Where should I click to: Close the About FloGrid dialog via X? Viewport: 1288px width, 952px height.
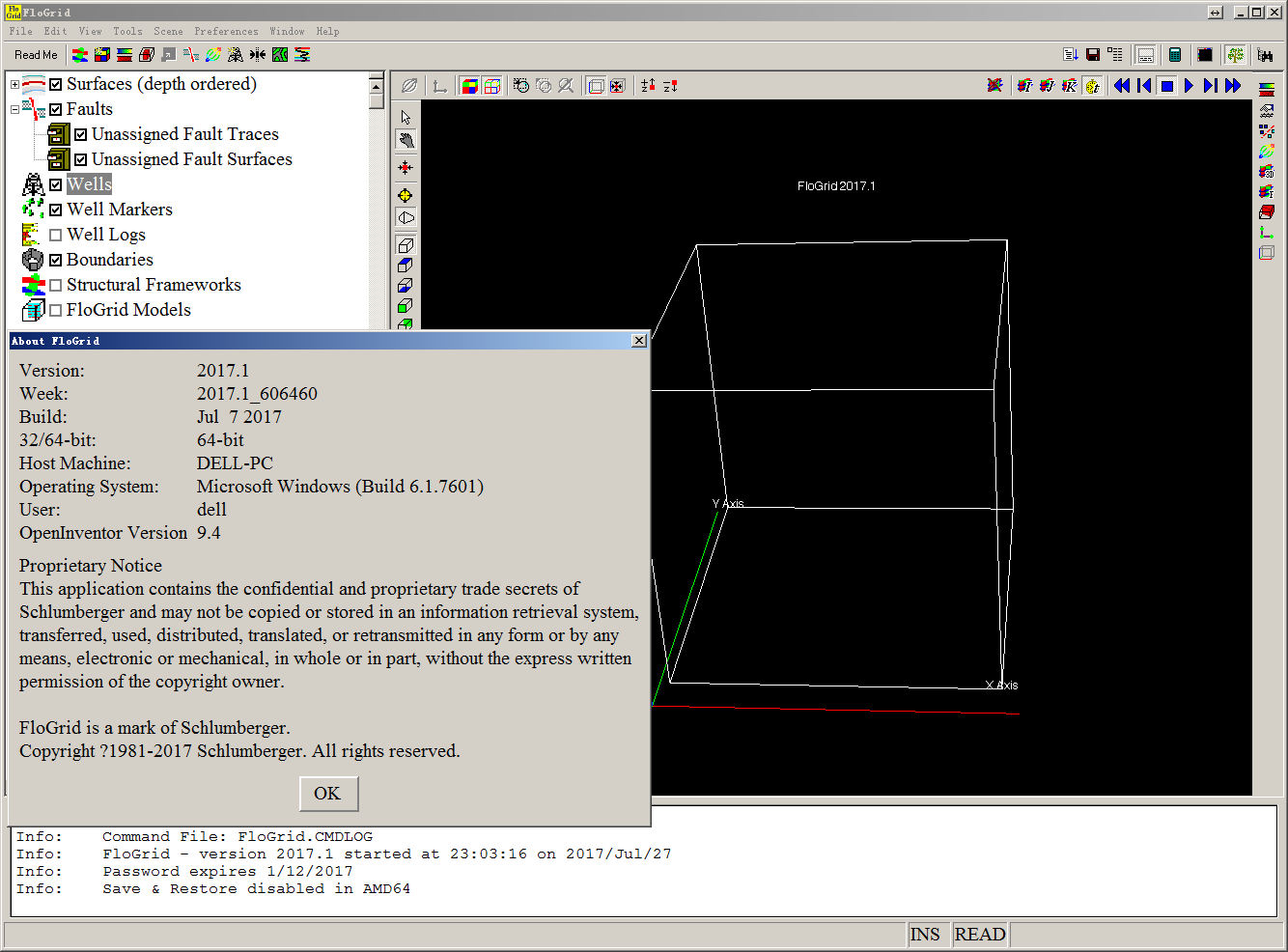[x=638, y=341]
